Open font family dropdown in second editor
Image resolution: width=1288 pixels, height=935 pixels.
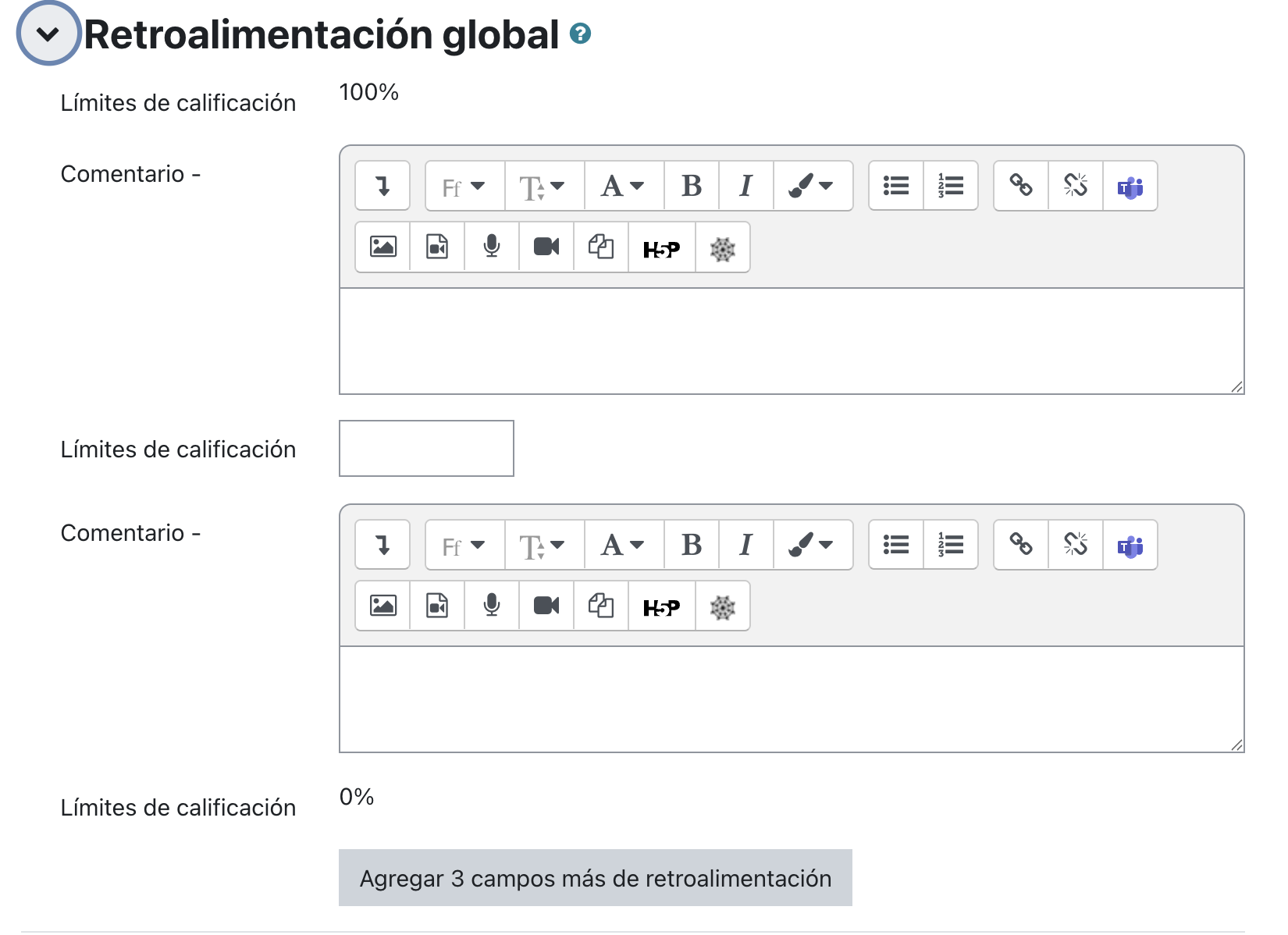pyautogui.click(x=465, y=545)
